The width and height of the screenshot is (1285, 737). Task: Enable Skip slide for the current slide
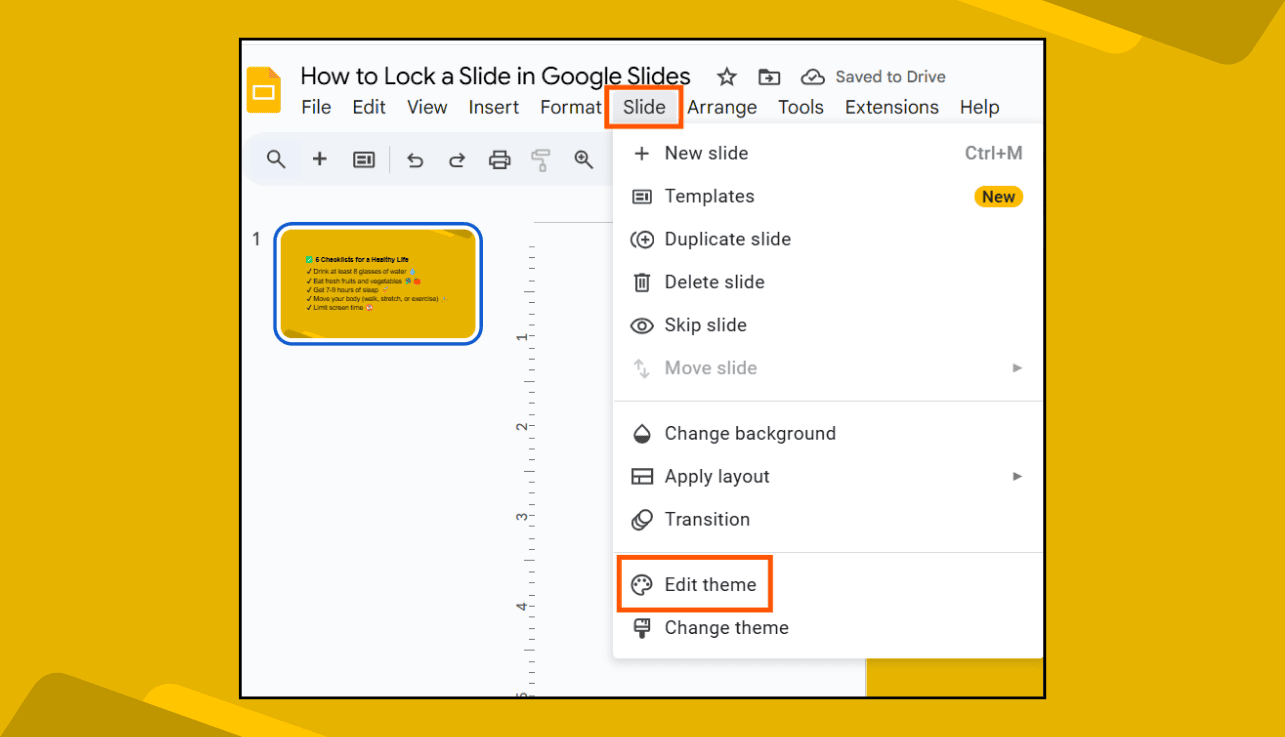click(705, 324)
